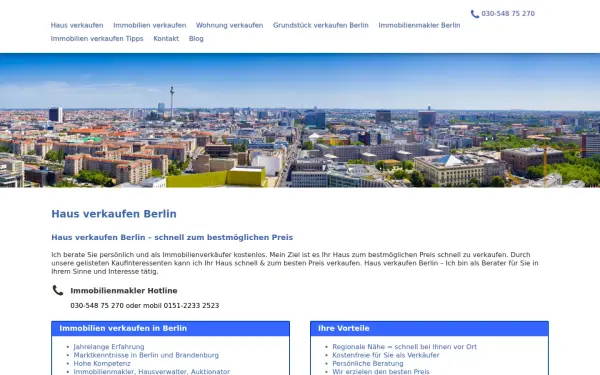Click the intro paragraph starting Ich berate Sie
Screen dimensions: 600x375
tap(295, 263)
